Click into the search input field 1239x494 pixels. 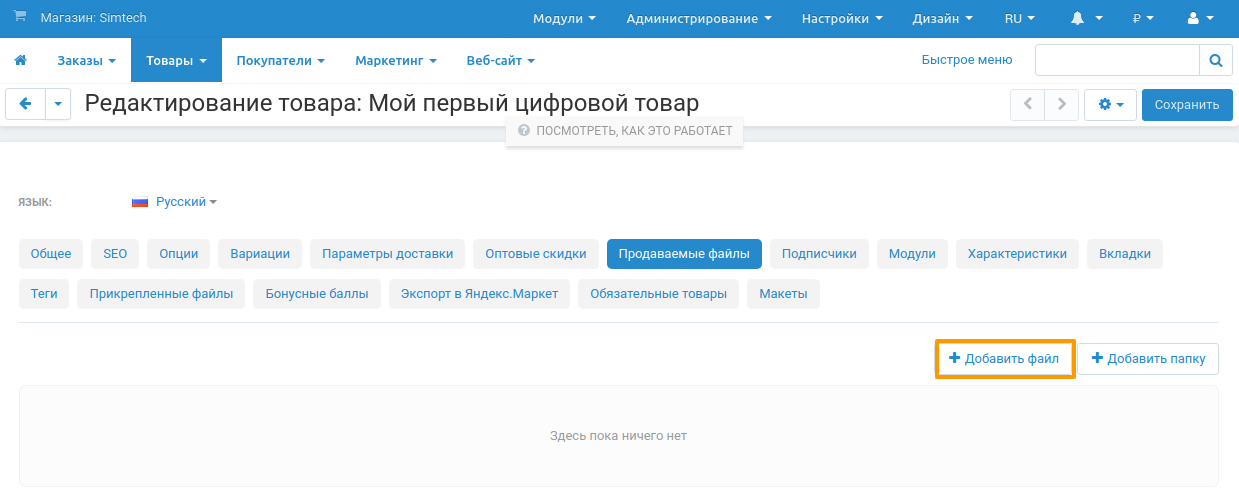pyautogui.click(x=1116, y=61)
